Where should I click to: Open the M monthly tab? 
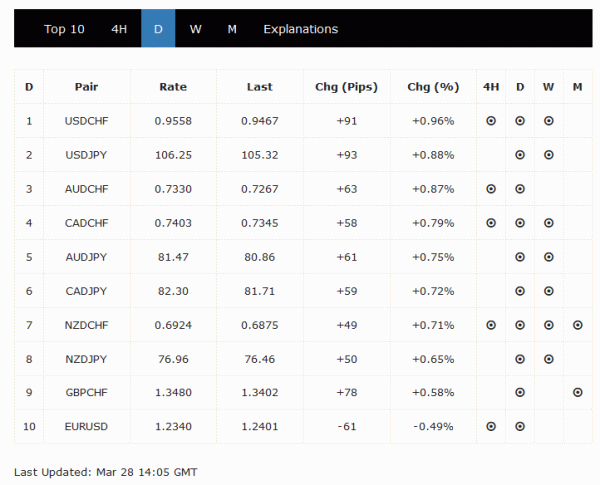232,29
